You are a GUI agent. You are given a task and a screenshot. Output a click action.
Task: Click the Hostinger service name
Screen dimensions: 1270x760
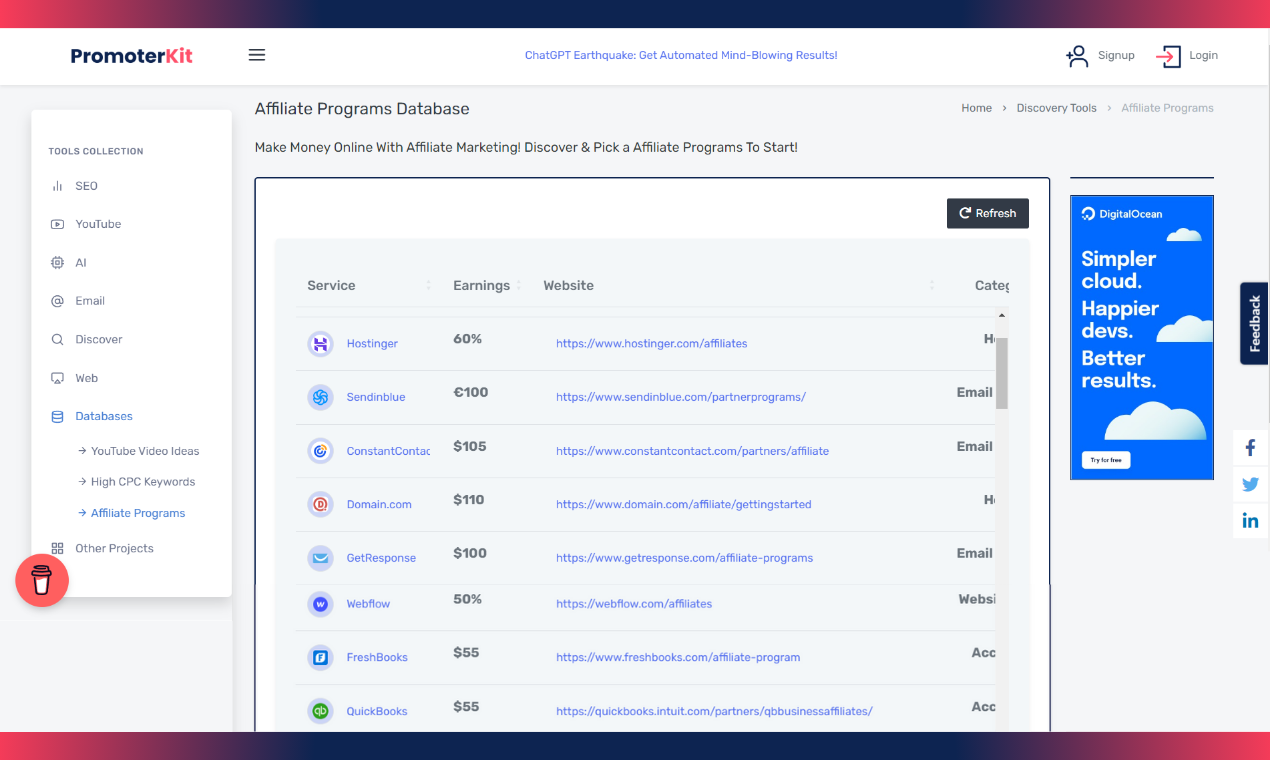[372, 344]
